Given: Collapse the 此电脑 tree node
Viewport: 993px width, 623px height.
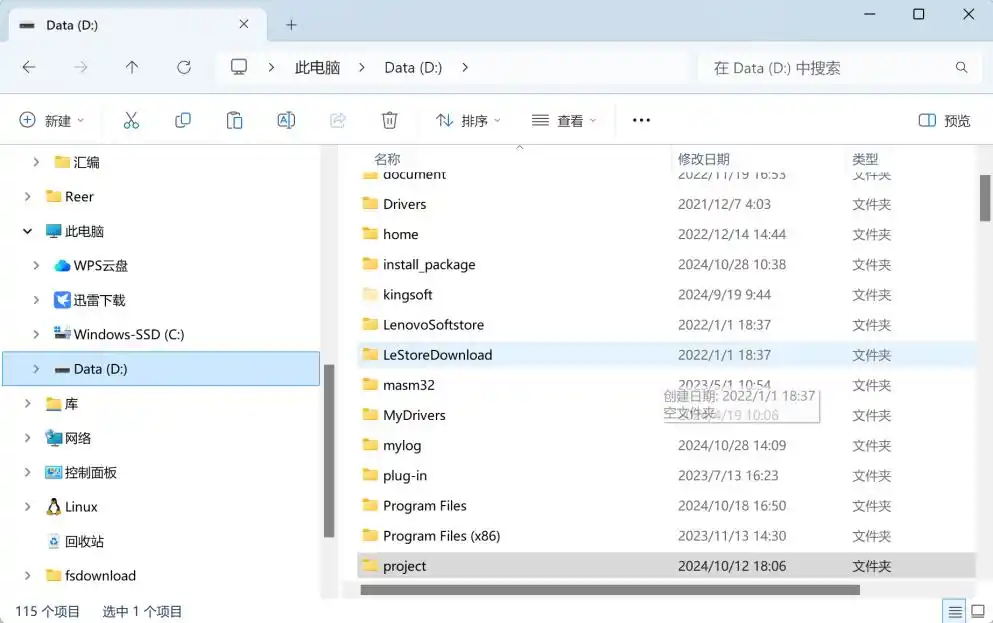Looking at the screenshot, I should tap(27, 231).
